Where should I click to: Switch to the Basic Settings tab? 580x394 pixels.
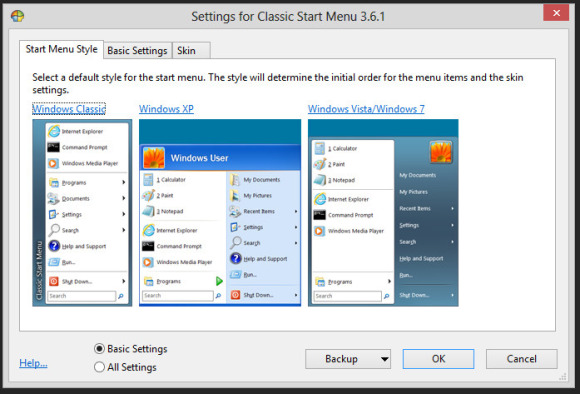137,51
